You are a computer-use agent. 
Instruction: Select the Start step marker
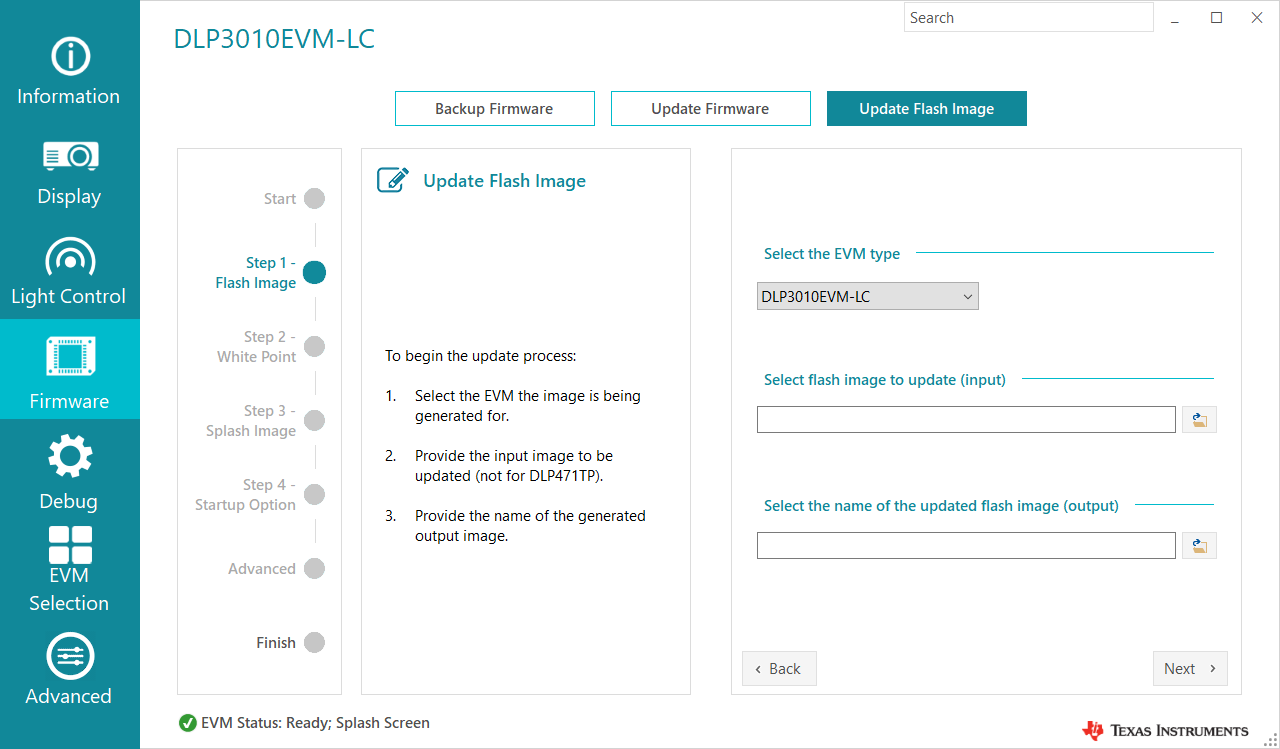click(314, 199)
